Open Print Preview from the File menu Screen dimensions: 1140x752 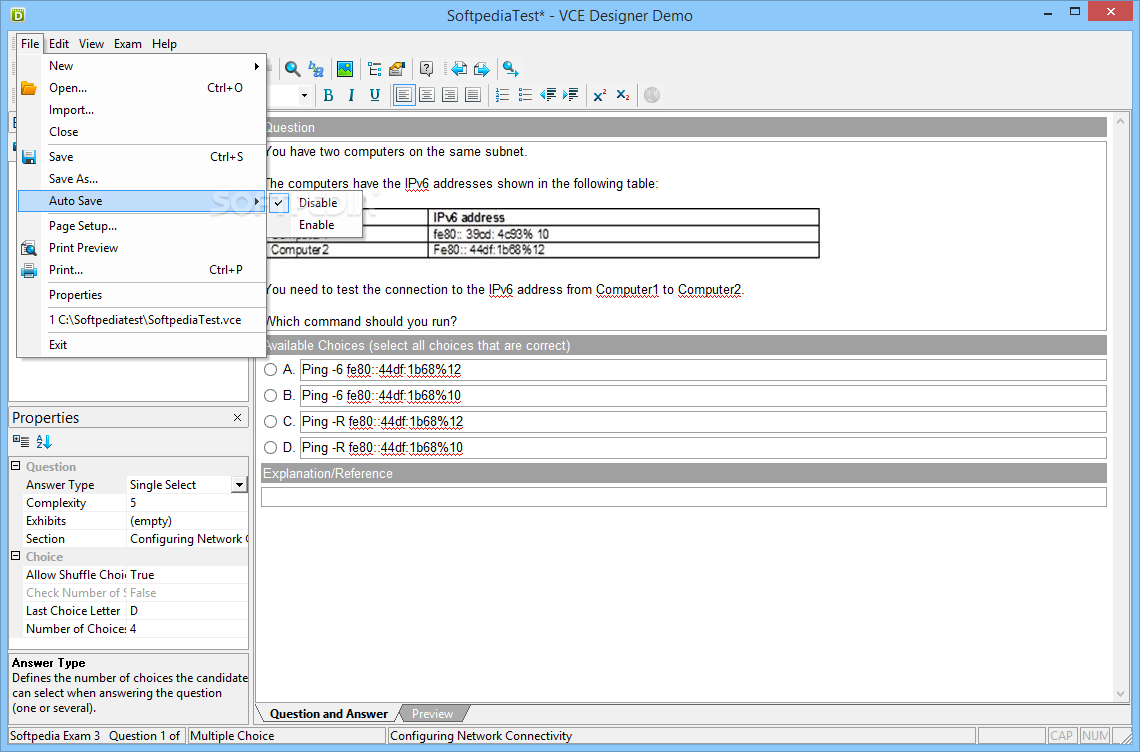click(x=142, y=248)
